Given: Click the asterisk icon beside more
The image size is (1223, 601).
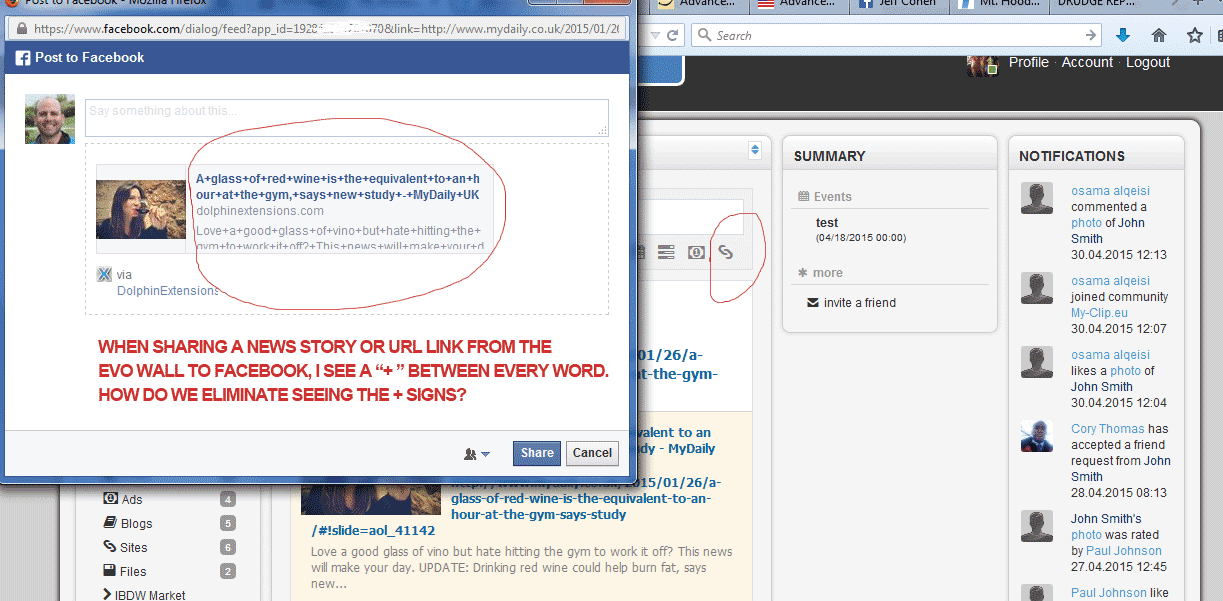Looking at the screenshot, I should [802, 272].
